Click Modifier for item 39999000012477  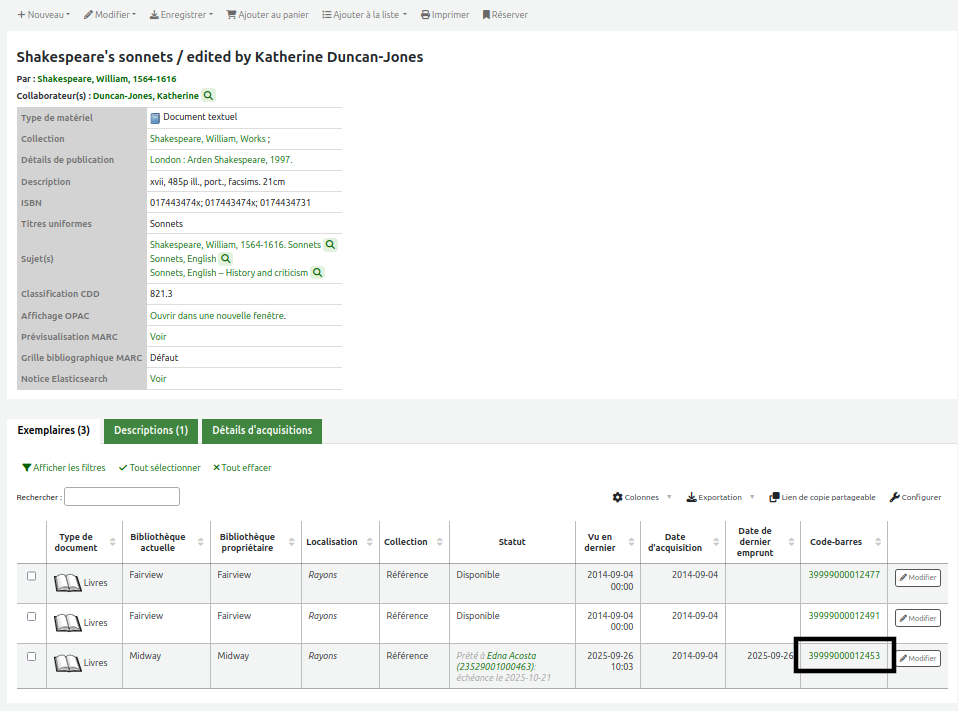(918, 578)
